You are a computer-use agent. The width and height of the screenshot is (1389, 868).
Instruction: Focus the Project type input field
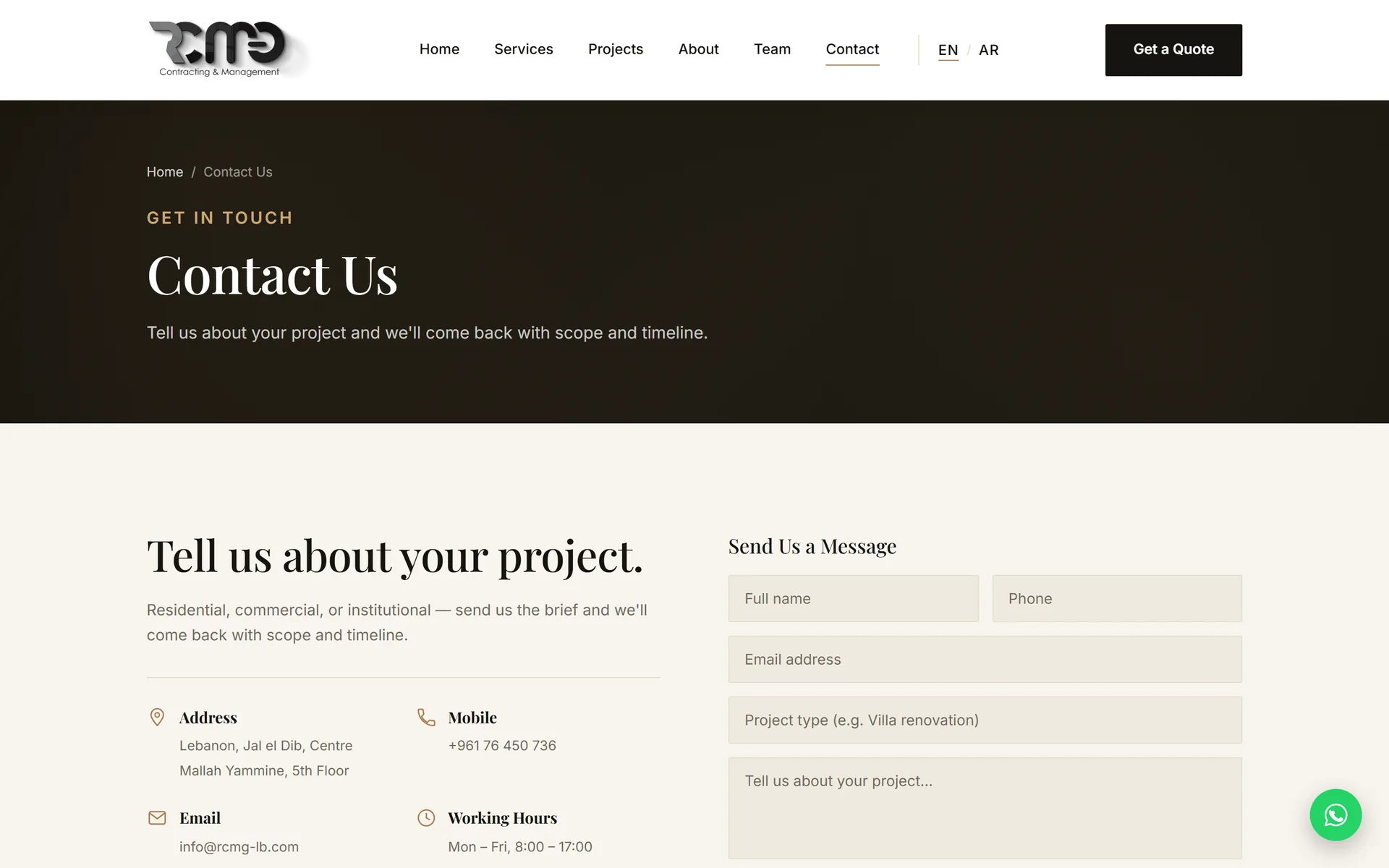(x=985, y=720)
